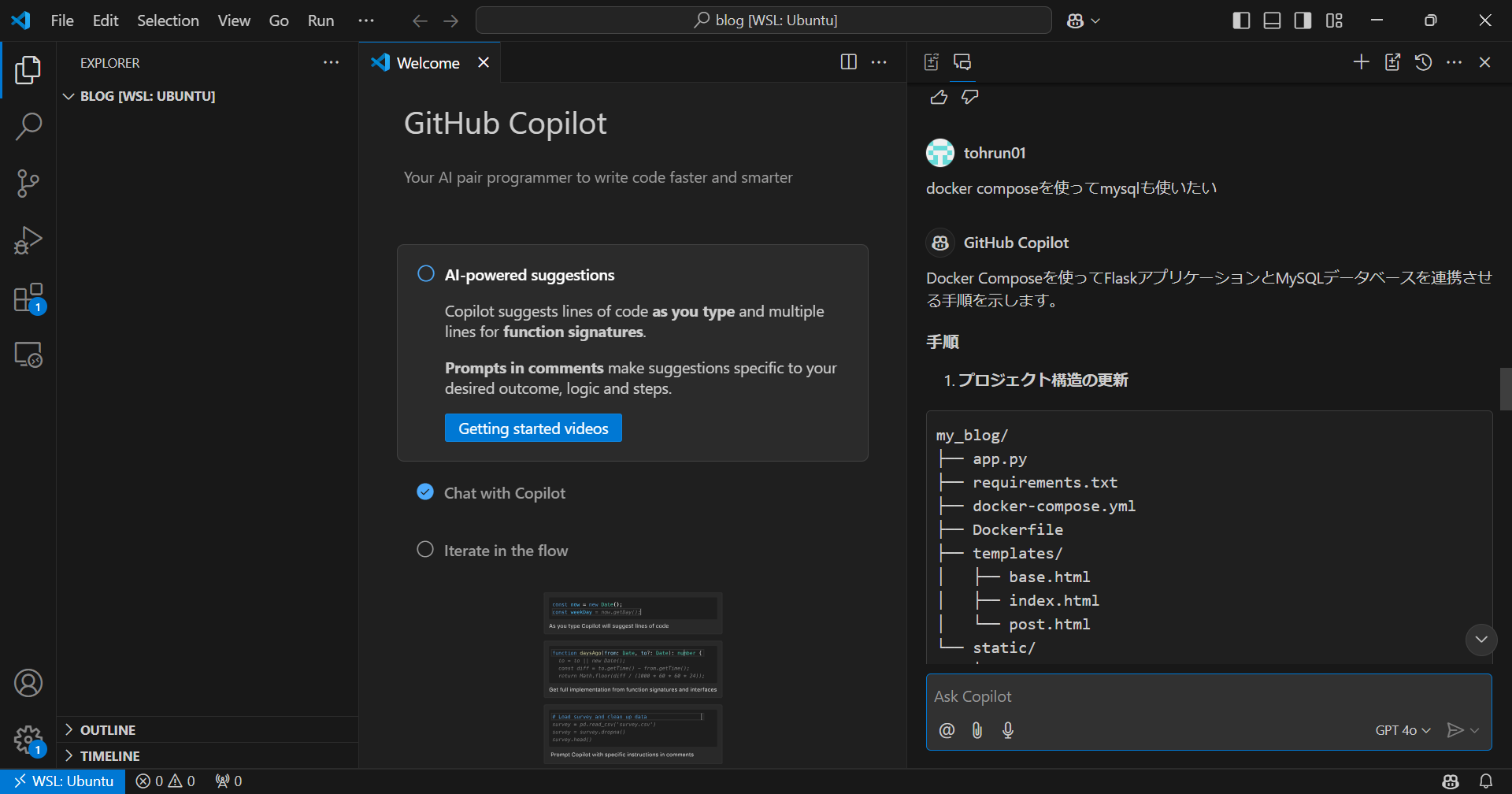Select the Iterate in the flow step circle
1512x794 pixels.
[425, 549]
